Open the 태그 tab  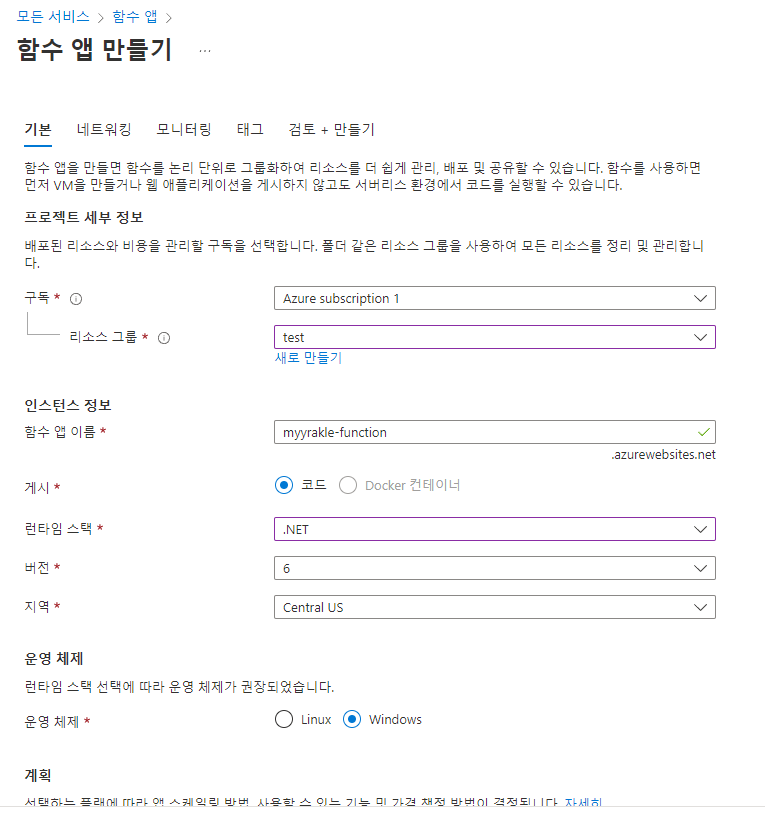[250, 129]
